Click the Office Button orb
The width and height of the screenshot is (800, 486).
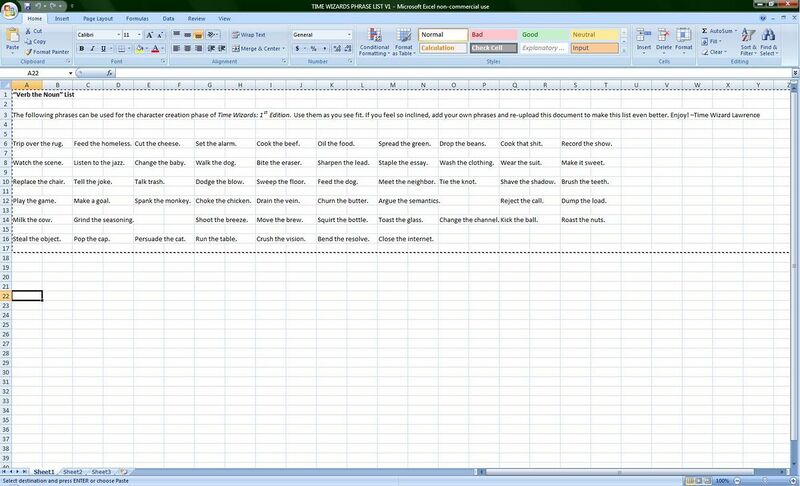pyautogui.click(x=9, y=10)
